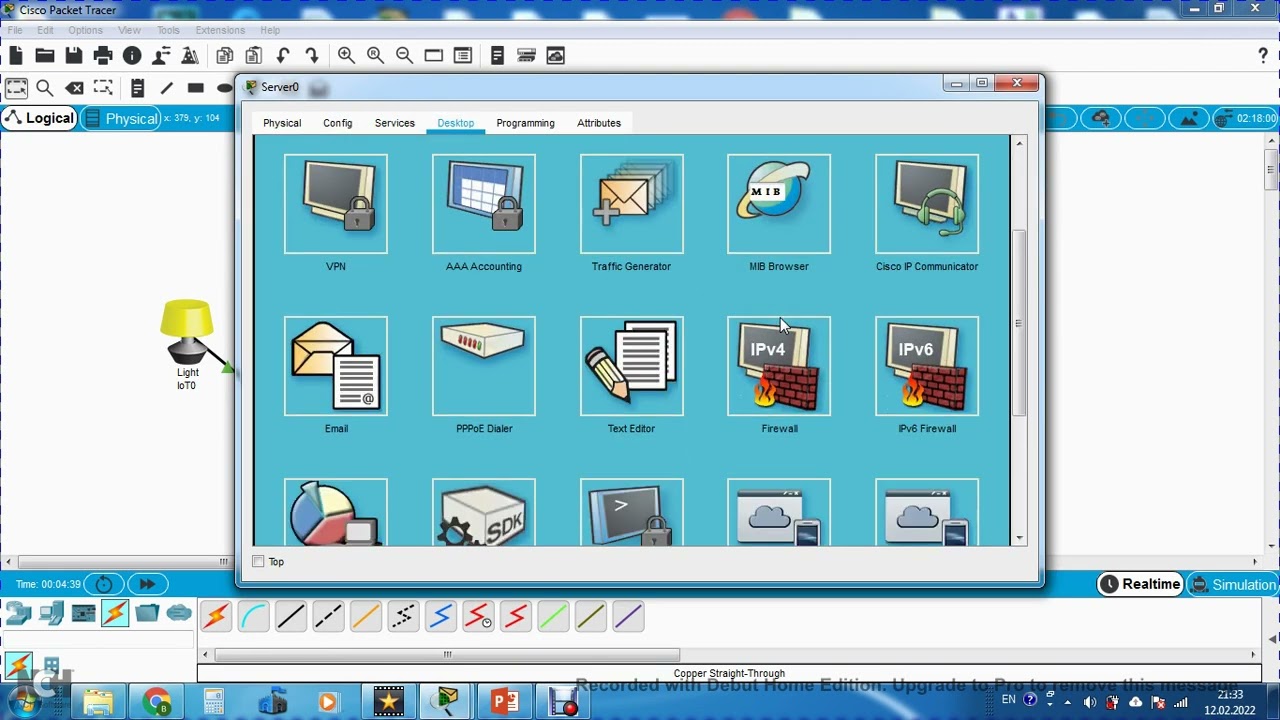
Task: Click the 02:18:00 environment time button
Action: point(1245,118)
